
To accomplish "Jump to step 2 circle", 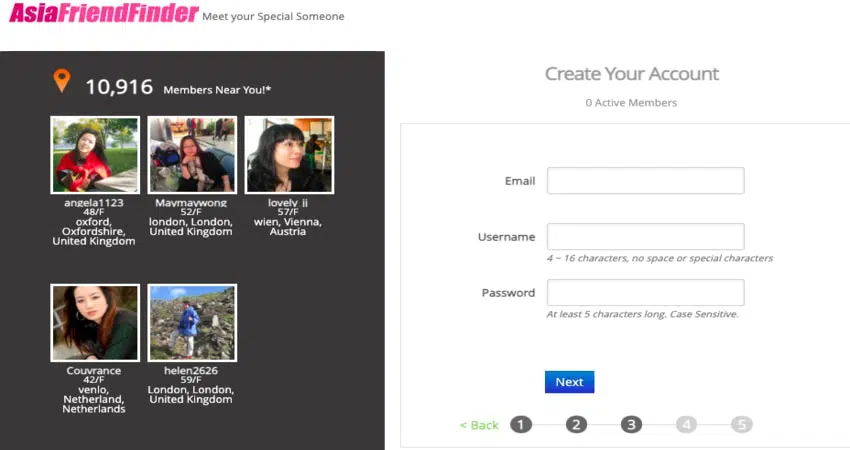I will pyautogui.click(x=576, y=425).
